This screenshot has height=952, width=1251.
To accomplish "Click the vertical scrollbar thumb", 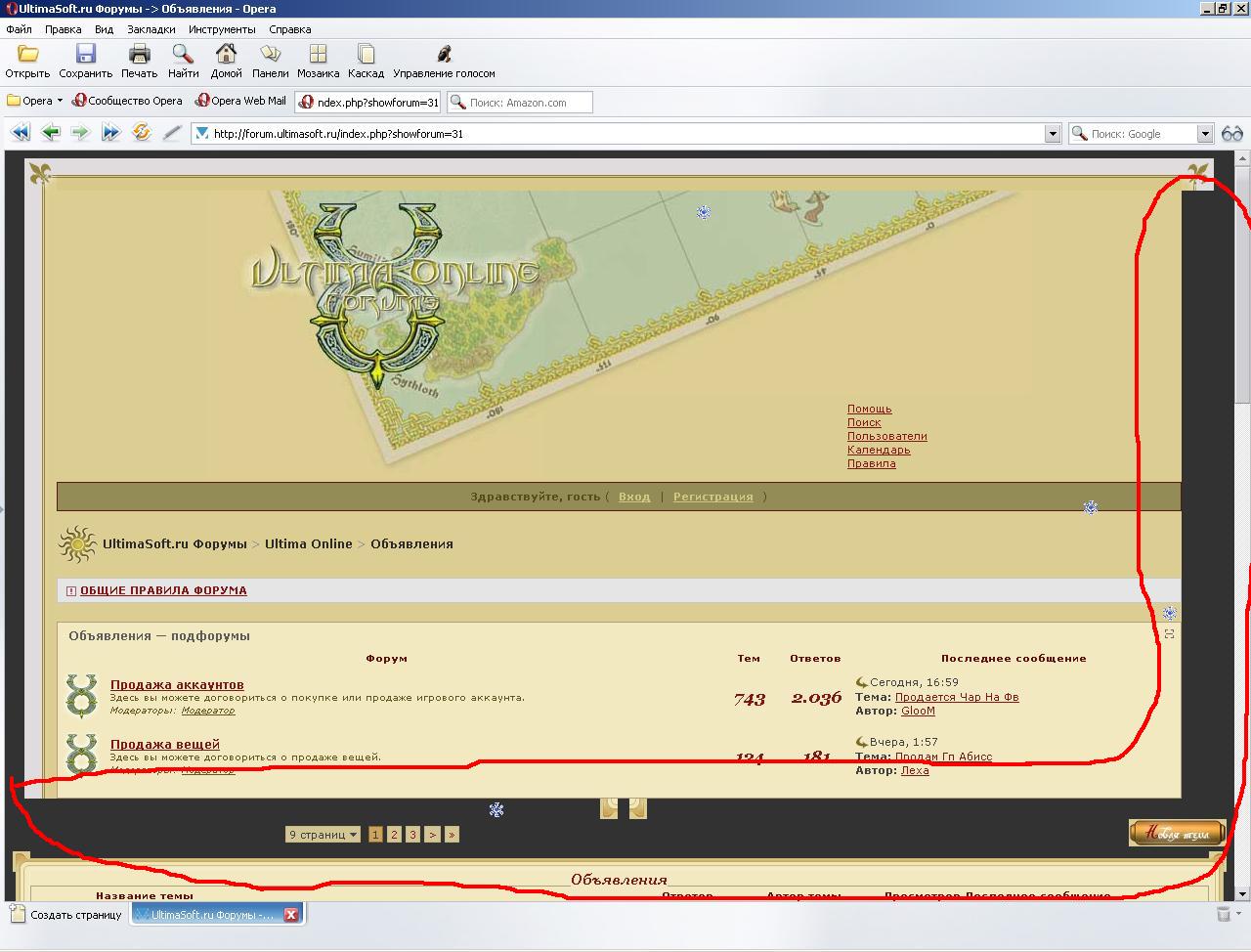I will pyautogui.click(x=1242, y=283).
